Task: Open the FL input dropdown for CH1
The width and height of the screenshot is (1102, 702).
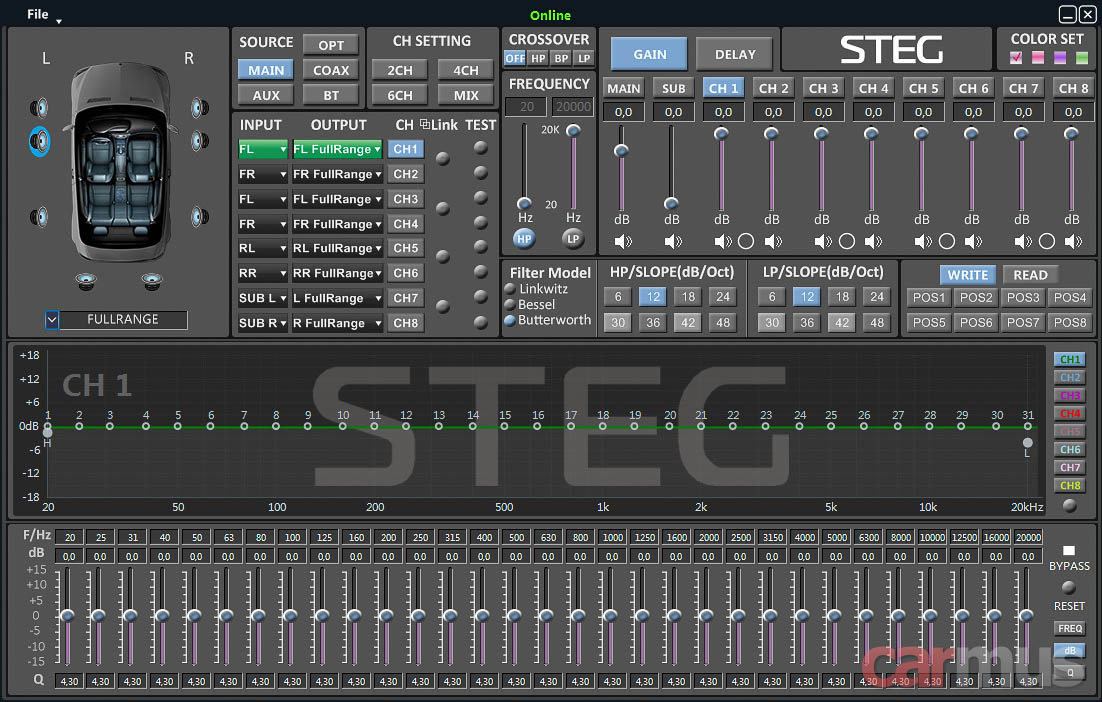Action: click(x=263, y=149)
